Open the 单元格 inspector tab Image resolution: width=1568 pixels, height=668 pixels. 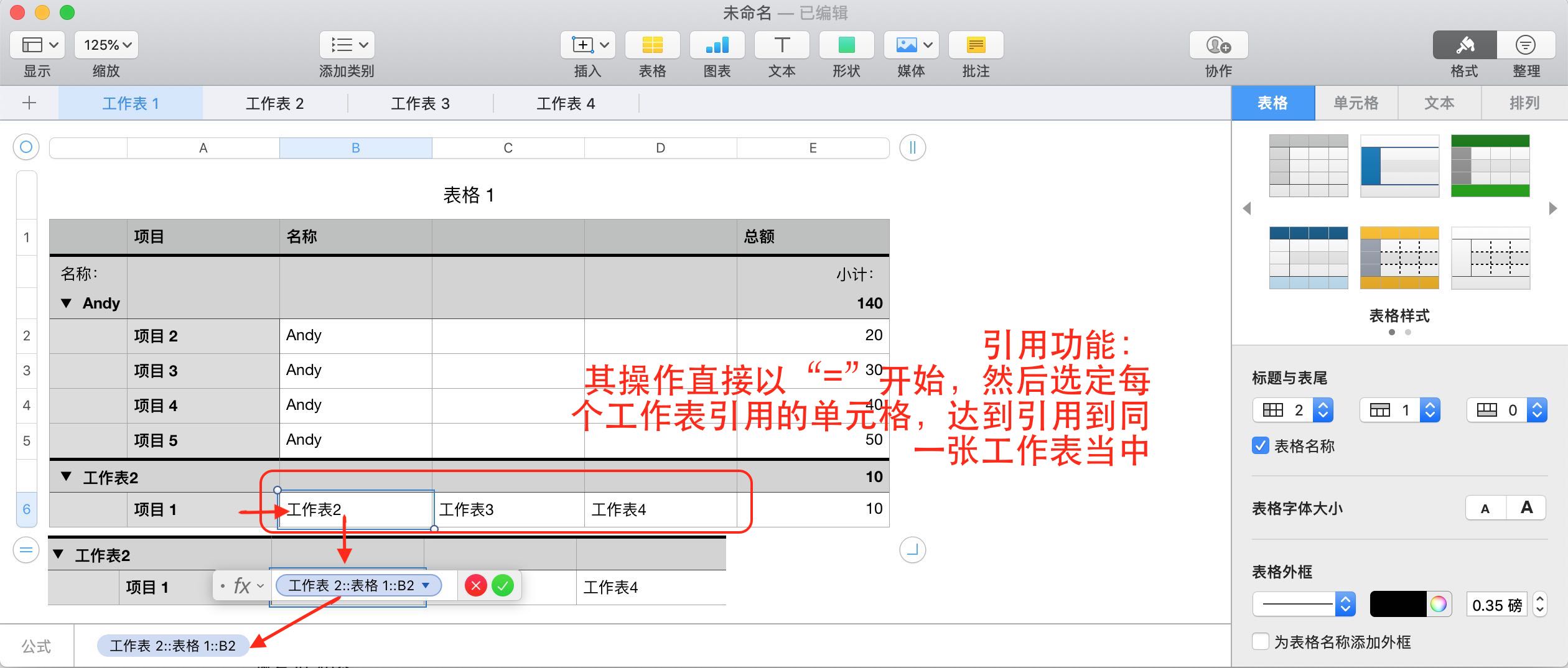[x=1356, y=103]
